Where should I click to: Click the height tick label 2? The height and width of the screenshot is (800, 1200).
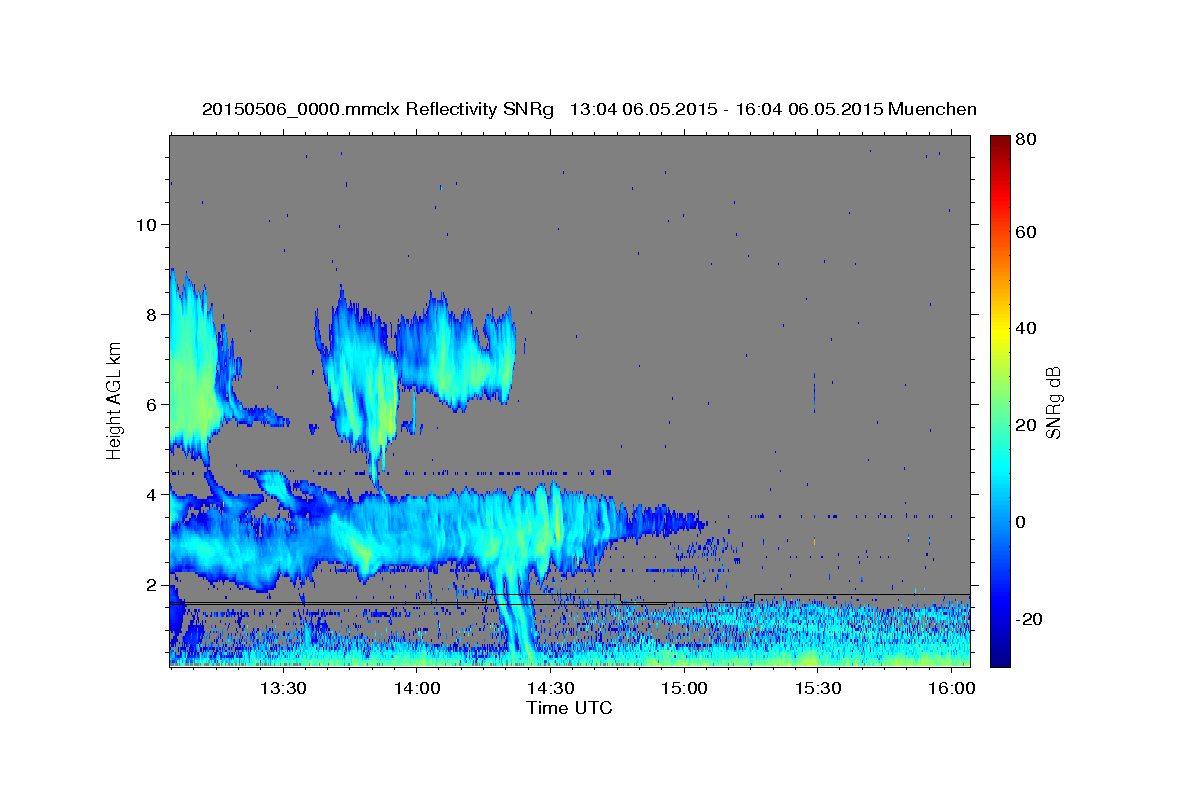pyautogui.click(x=153, y=584)
